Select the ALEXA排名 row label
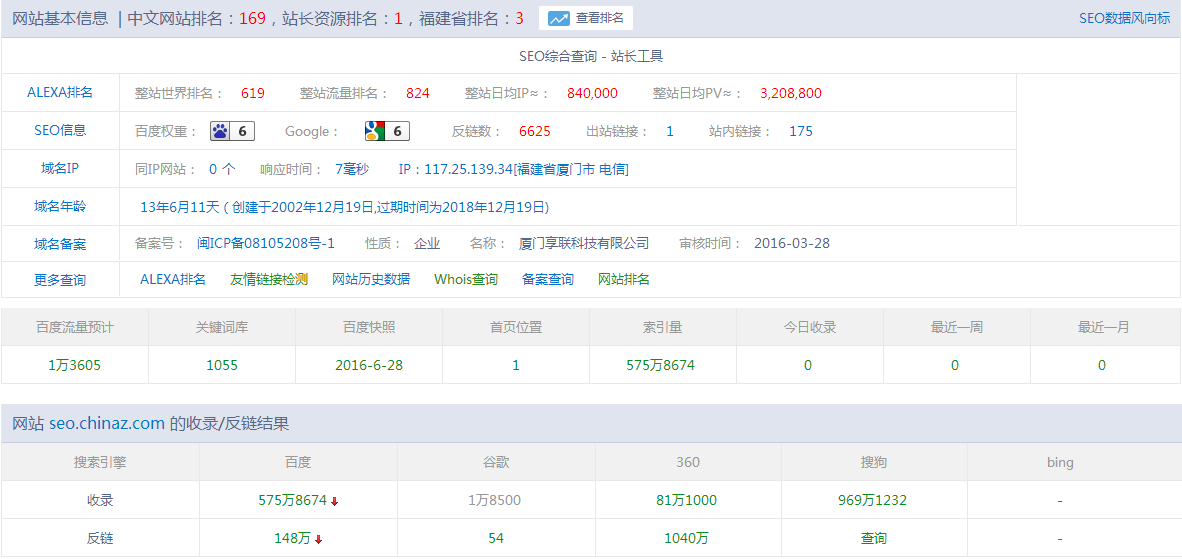The height and width of the screenshot is (559, 1182). click(60, 93)
